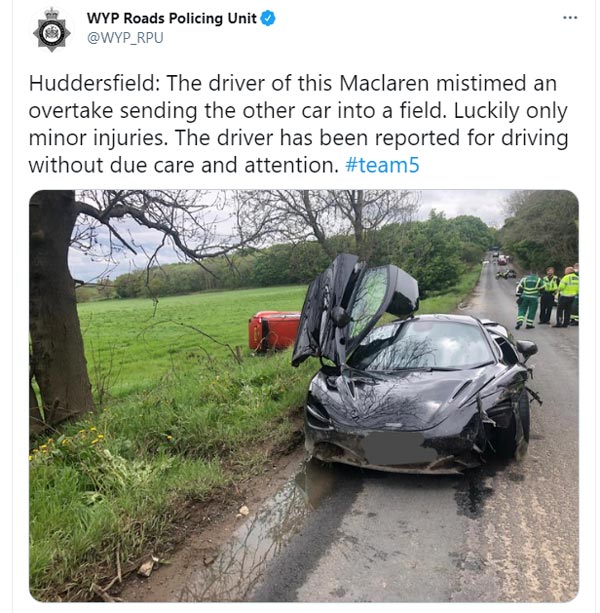Open the tweet's three-dot more options menu
Viewport: 600px width, 613px height.
(570, 18)
